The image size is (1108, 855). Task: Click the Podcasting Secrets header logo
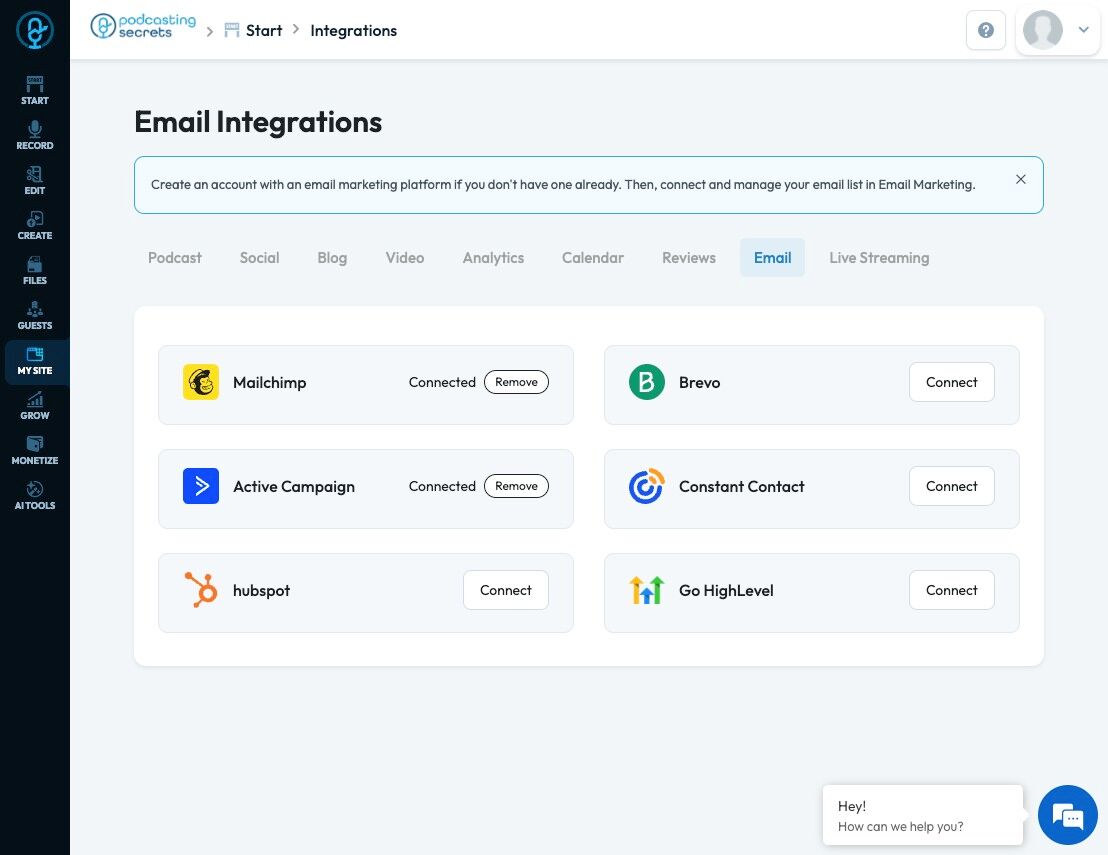143,26
